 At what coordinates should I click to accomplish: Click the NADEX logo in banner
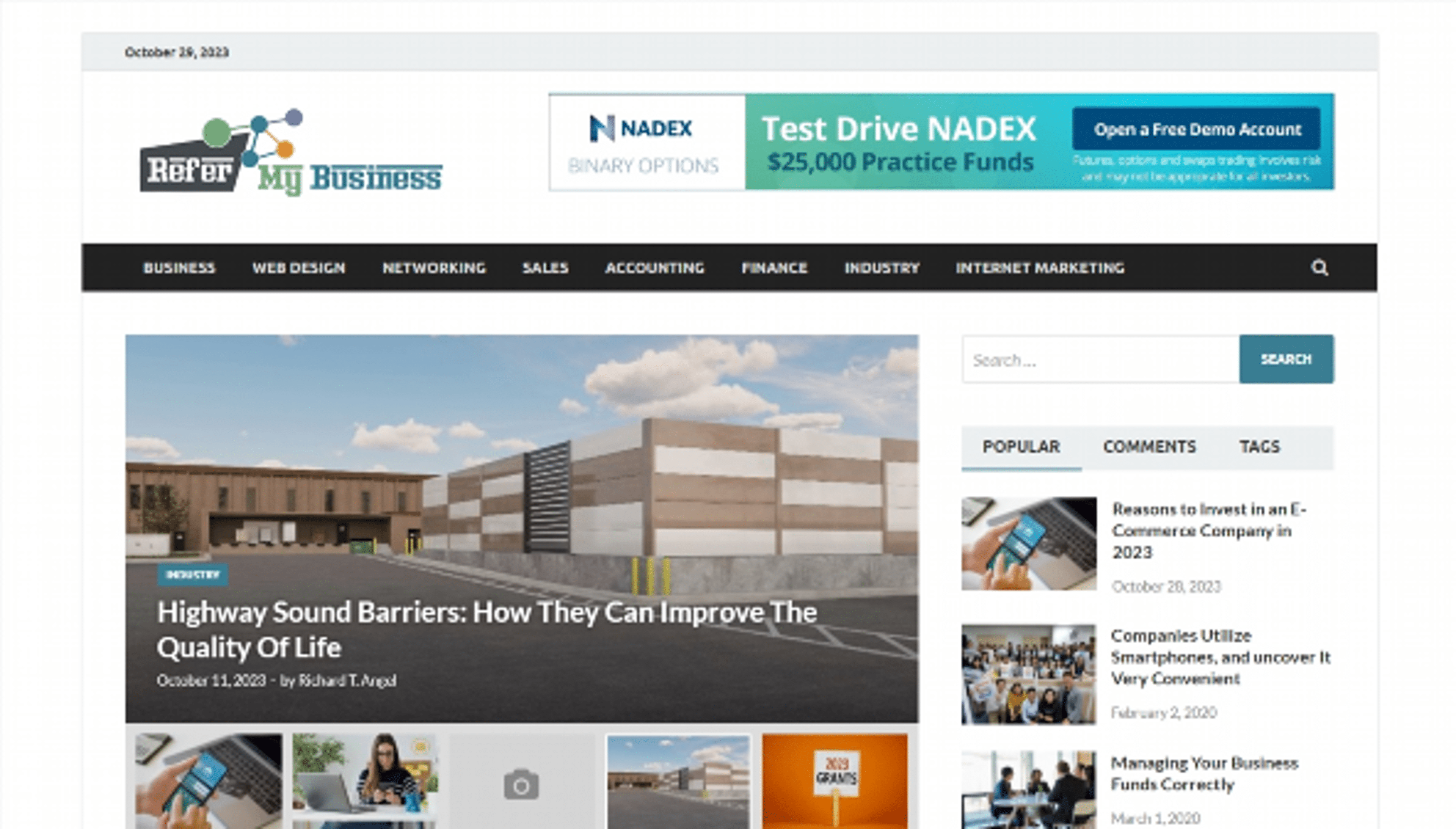(x=642, y=129)
